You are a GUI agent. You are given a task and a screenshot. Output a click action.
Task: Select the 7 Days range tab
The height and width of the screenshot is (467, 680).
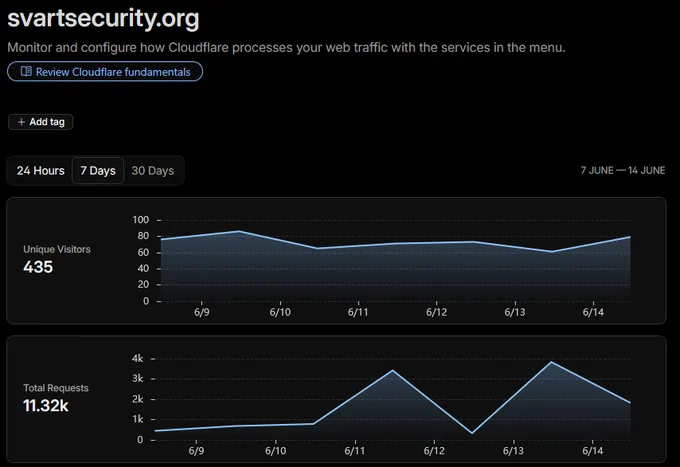click(98, 170)
